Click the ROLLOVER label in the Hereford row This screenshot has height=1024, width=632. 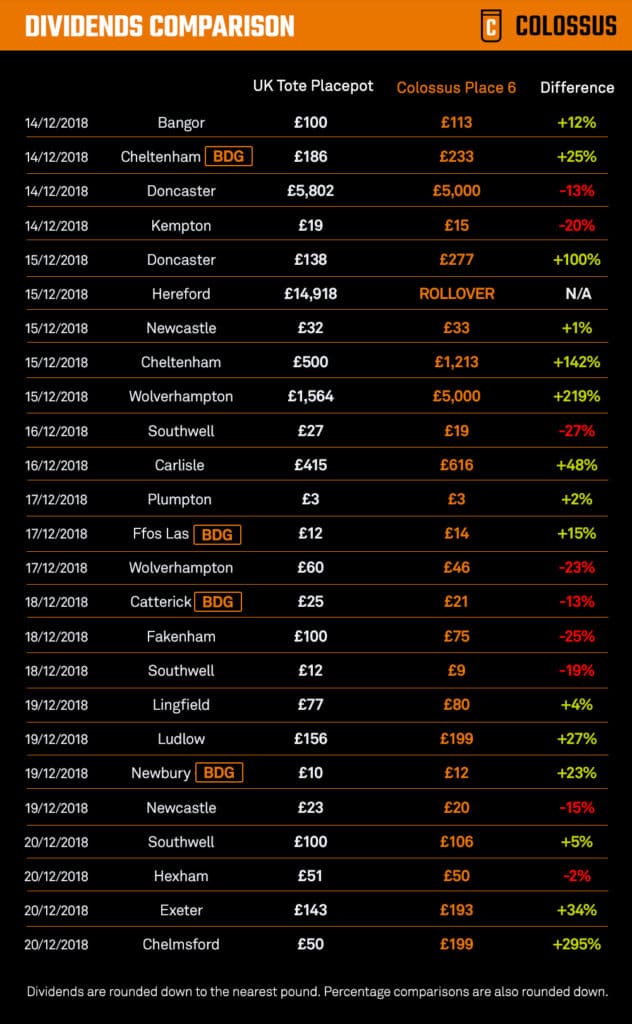click(456, 294)
